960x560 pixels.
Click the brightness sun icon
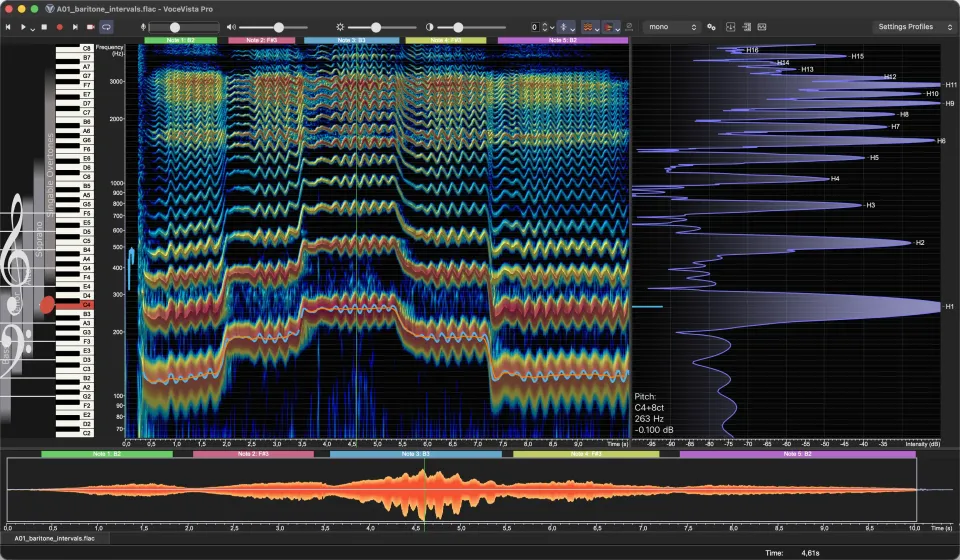click(x=340, y=27)
